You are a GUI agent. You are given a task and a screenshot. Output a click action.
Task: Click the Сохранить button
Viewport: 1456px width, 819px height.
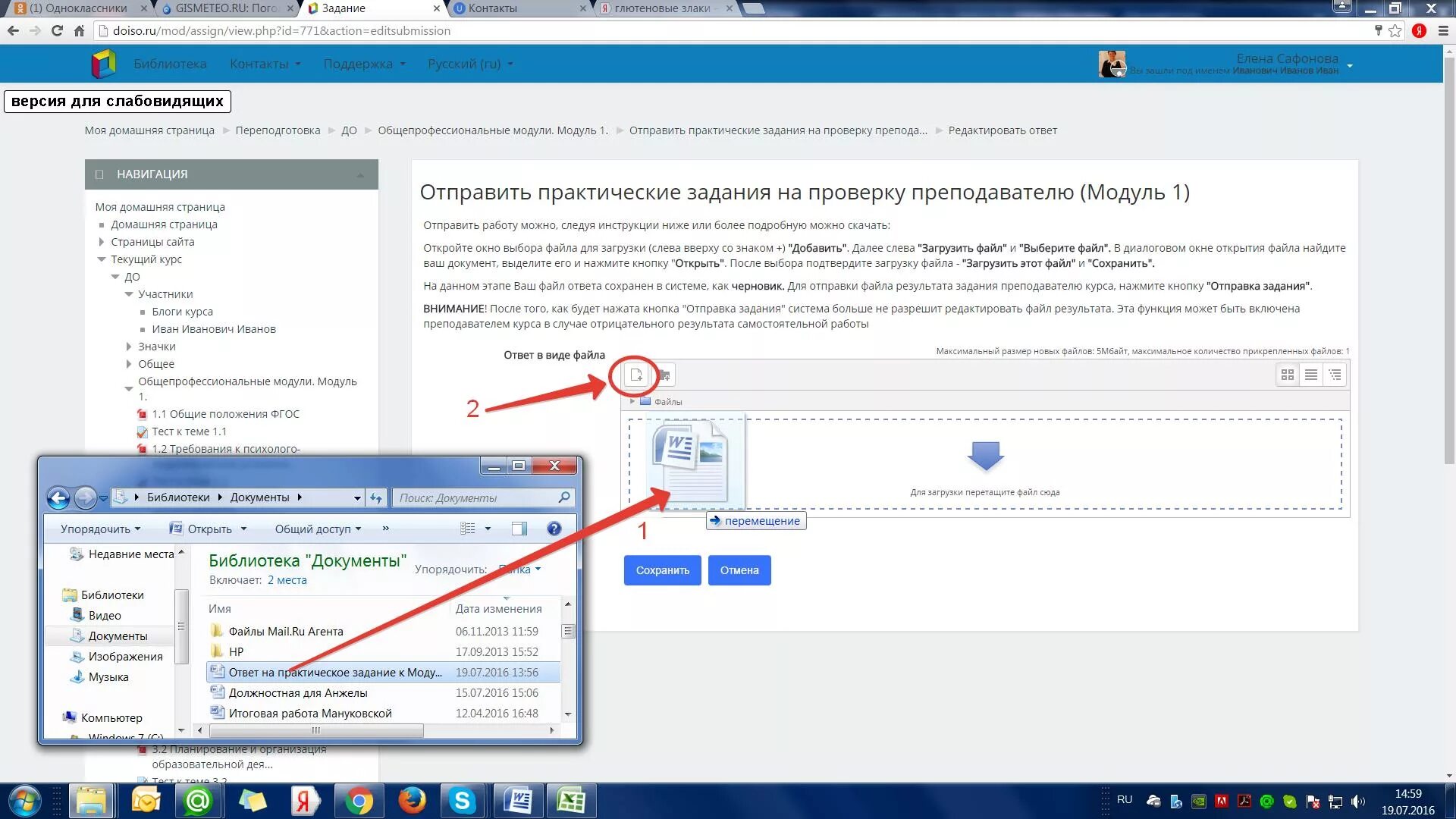(x=662, y=570)
